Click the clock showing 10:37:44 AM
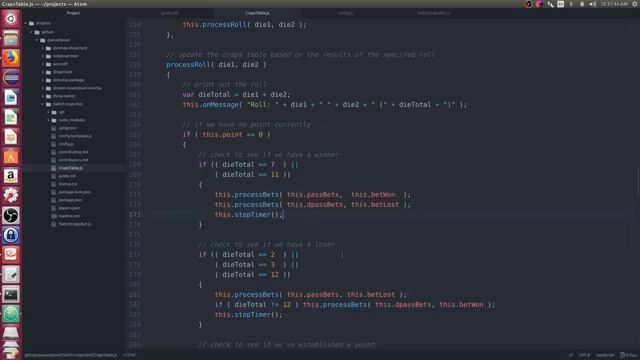Image resolution: width=640 pixels, height=360 pixels. pos(614,4)
